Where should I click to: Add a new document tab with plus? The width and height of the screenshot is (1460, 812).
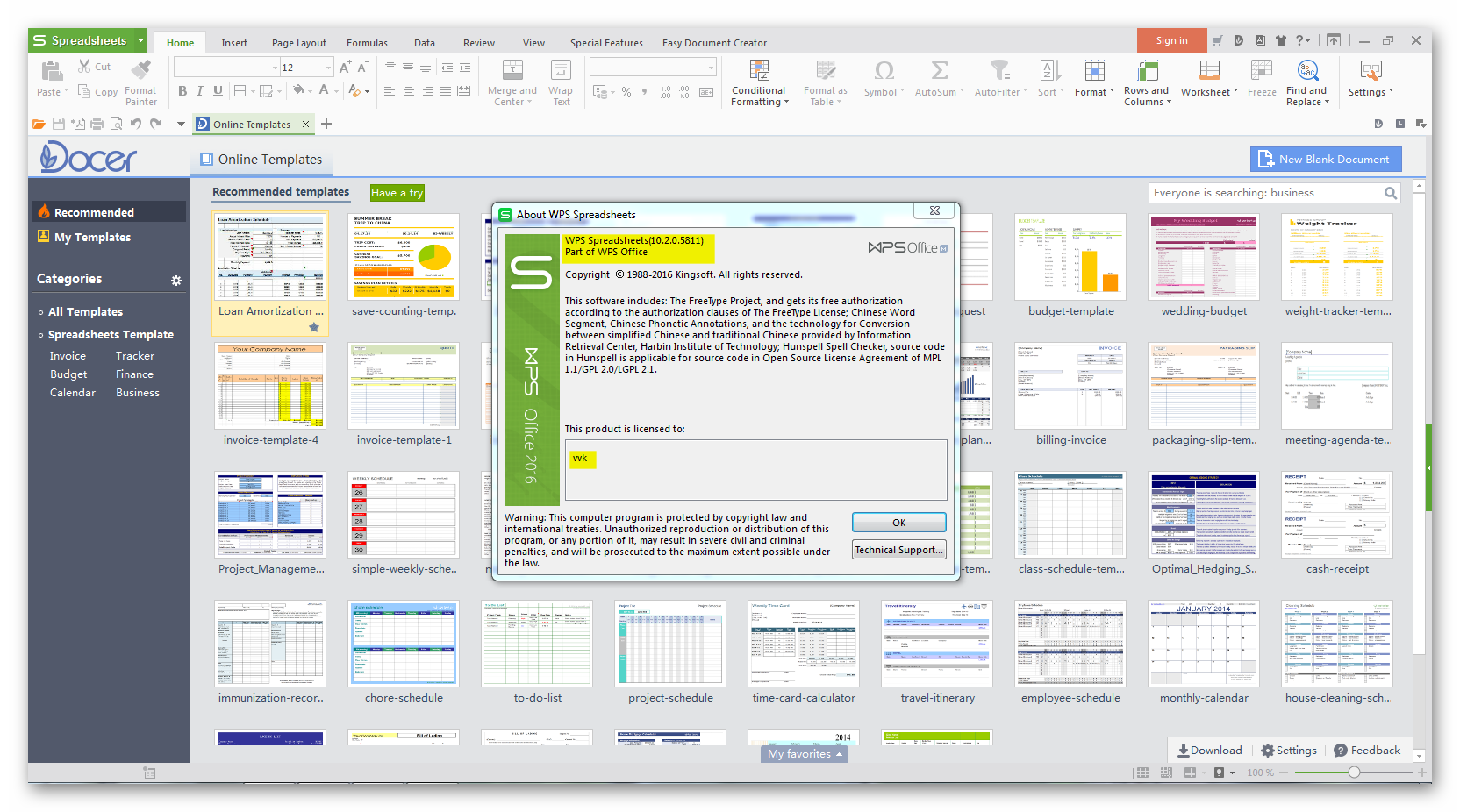tap(326, 124)
